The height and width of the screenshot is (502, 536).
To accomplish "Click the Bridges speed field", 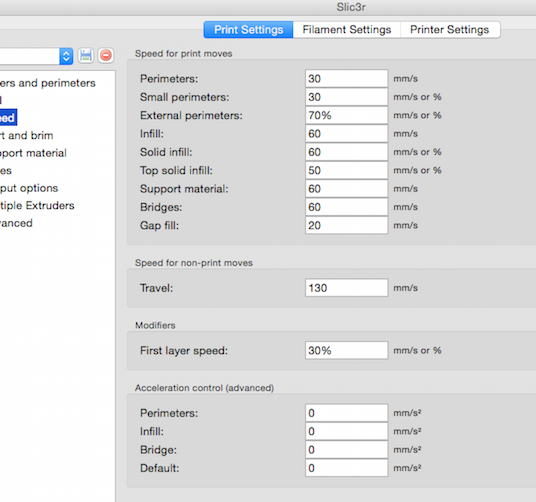I will [x=347, y=207].
